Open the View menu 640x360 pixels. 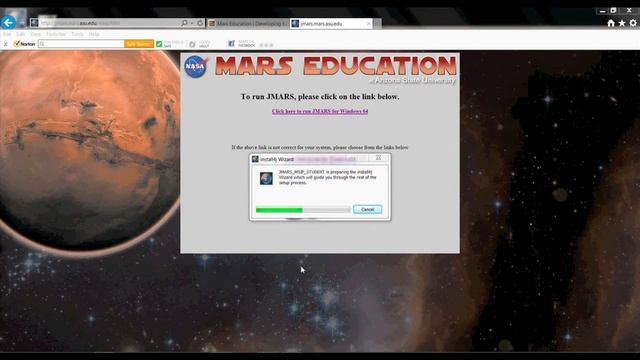pos(36,34)
